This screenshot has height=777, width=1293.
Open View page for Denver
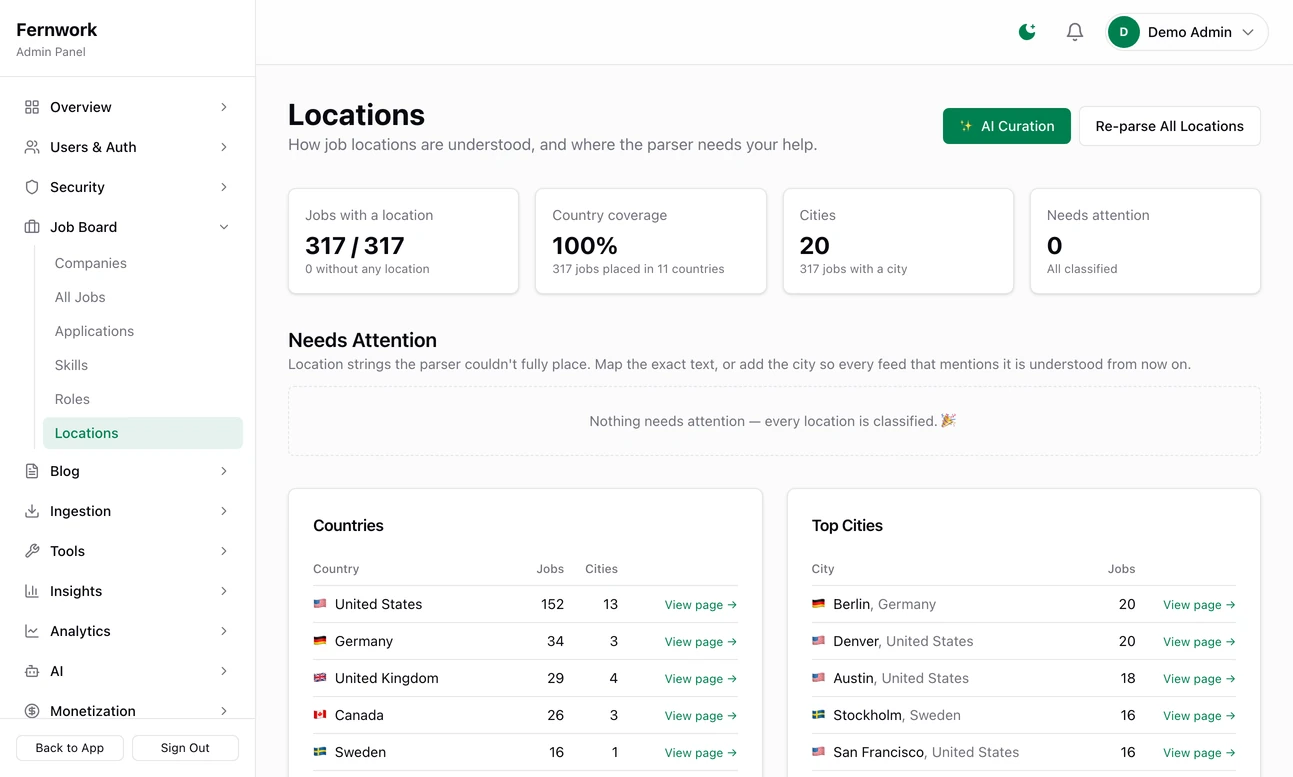coord(1199,642)
